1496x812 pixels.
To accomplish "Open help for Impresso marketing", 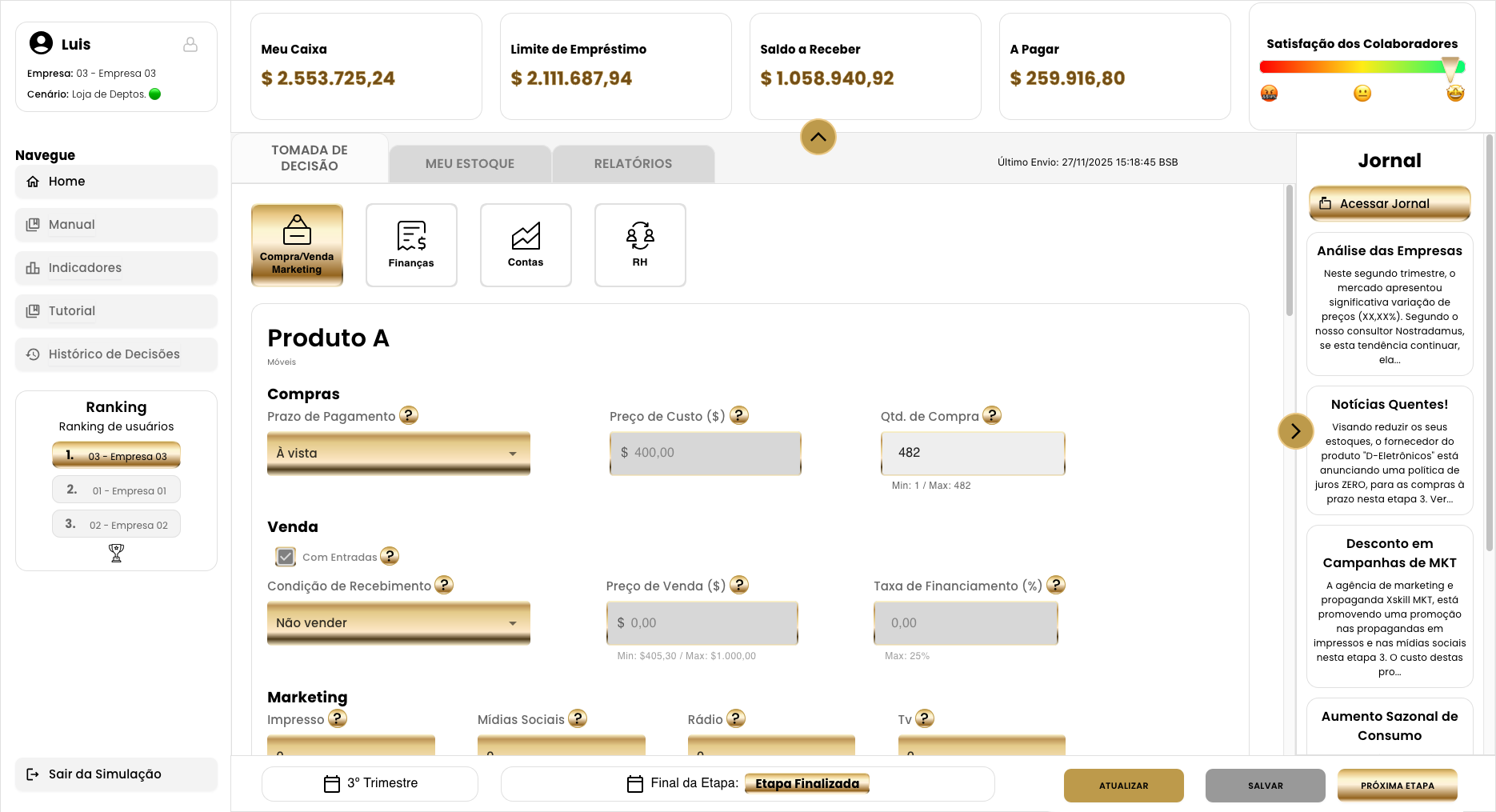I will [338, 718].
